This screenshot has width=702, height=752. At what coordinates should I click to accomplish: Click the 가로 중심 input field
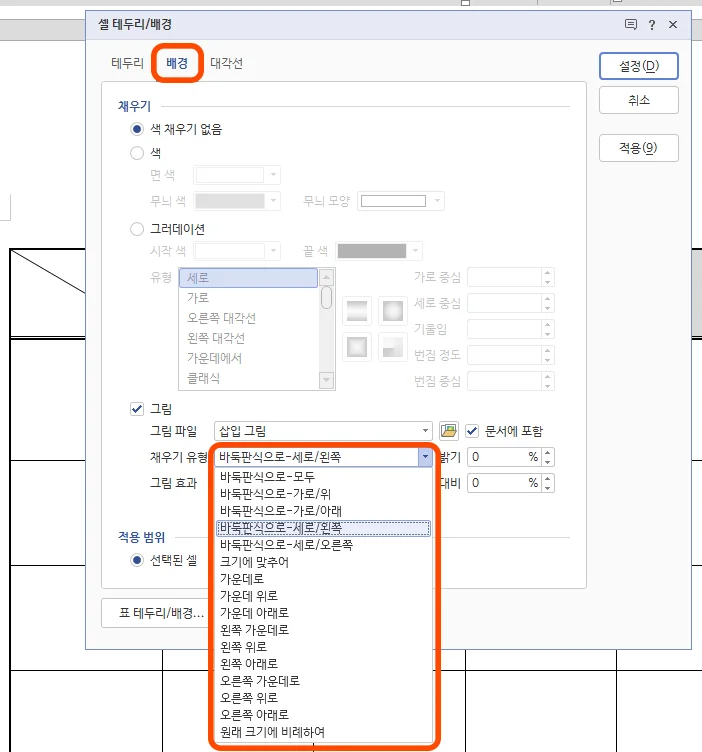tap(504, 277)
